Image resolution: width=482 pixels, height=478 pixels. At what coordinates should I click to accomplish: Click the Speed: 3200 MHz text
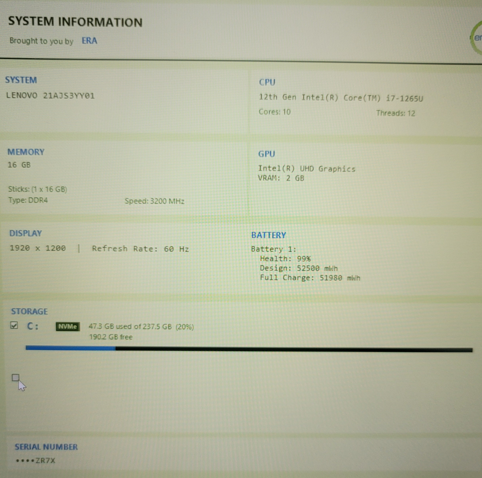click(x=154, y=201)
